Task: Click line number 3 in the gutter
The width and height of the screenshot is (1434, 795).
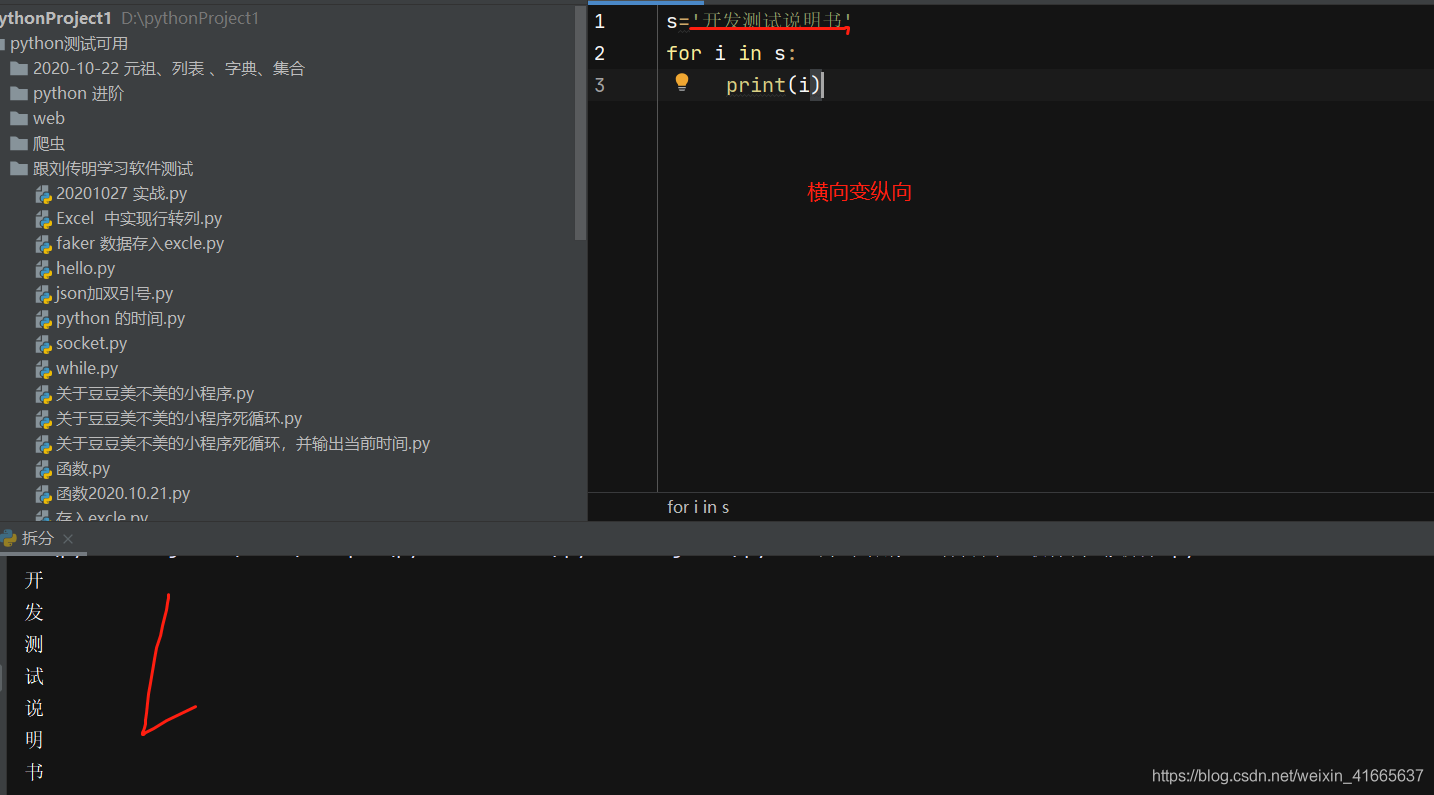Action: point(599,85)
